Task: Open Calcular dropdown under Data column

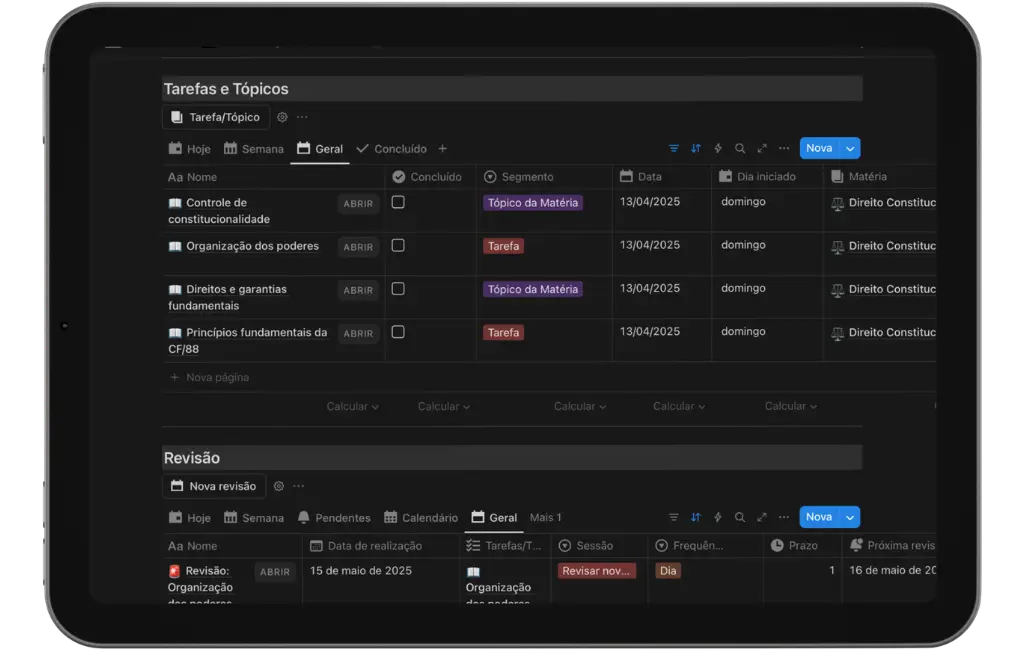Action: [x=679, y=406]
